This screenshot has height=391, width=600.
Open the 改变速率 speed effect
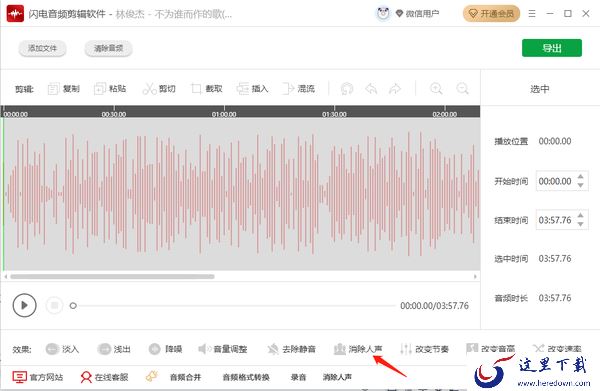pos(557,349)
